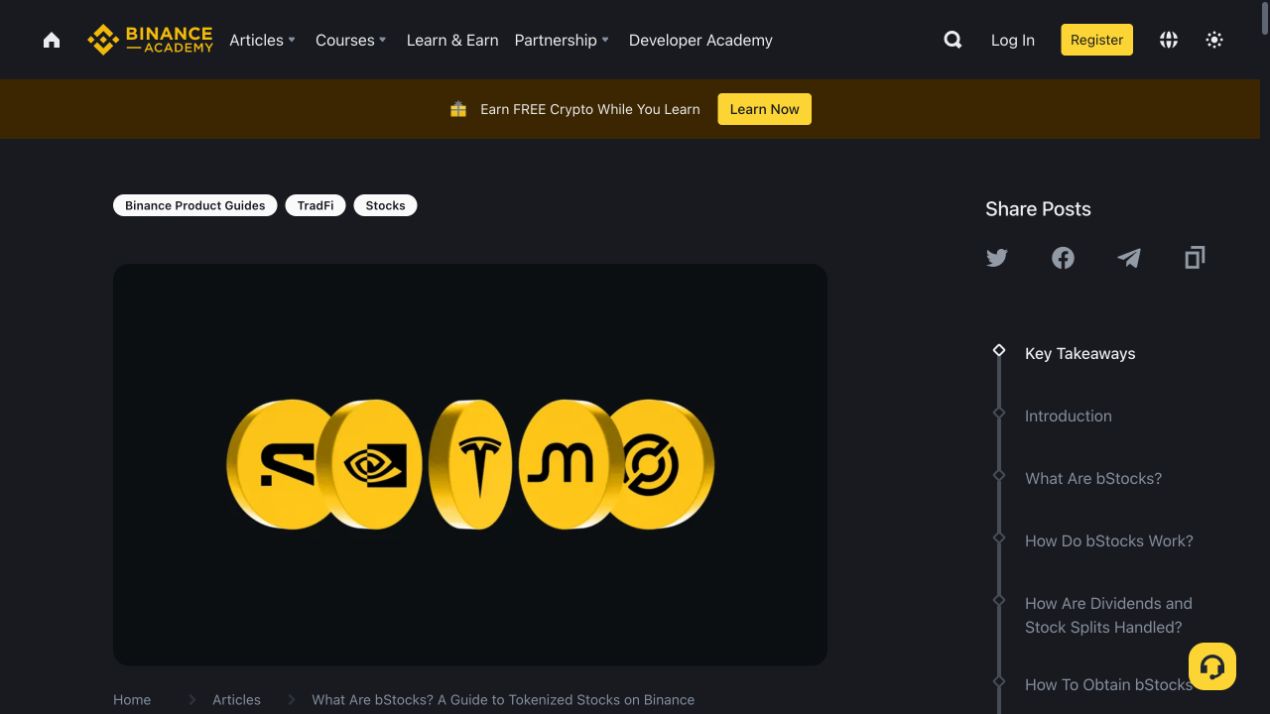Jump to the Introduction section

1068,416
